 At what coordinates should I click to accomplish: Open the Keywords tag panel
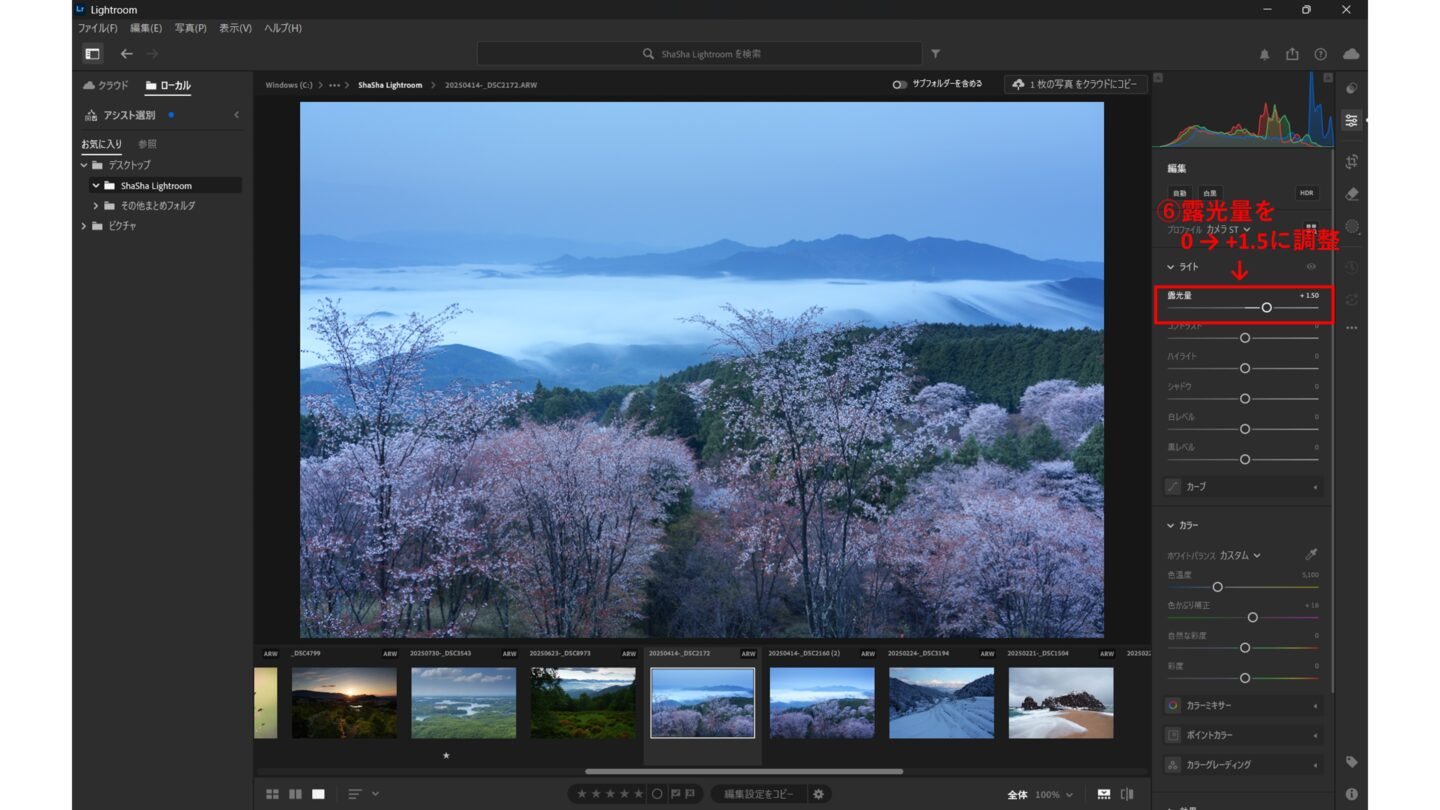(x=1352, y=762)
